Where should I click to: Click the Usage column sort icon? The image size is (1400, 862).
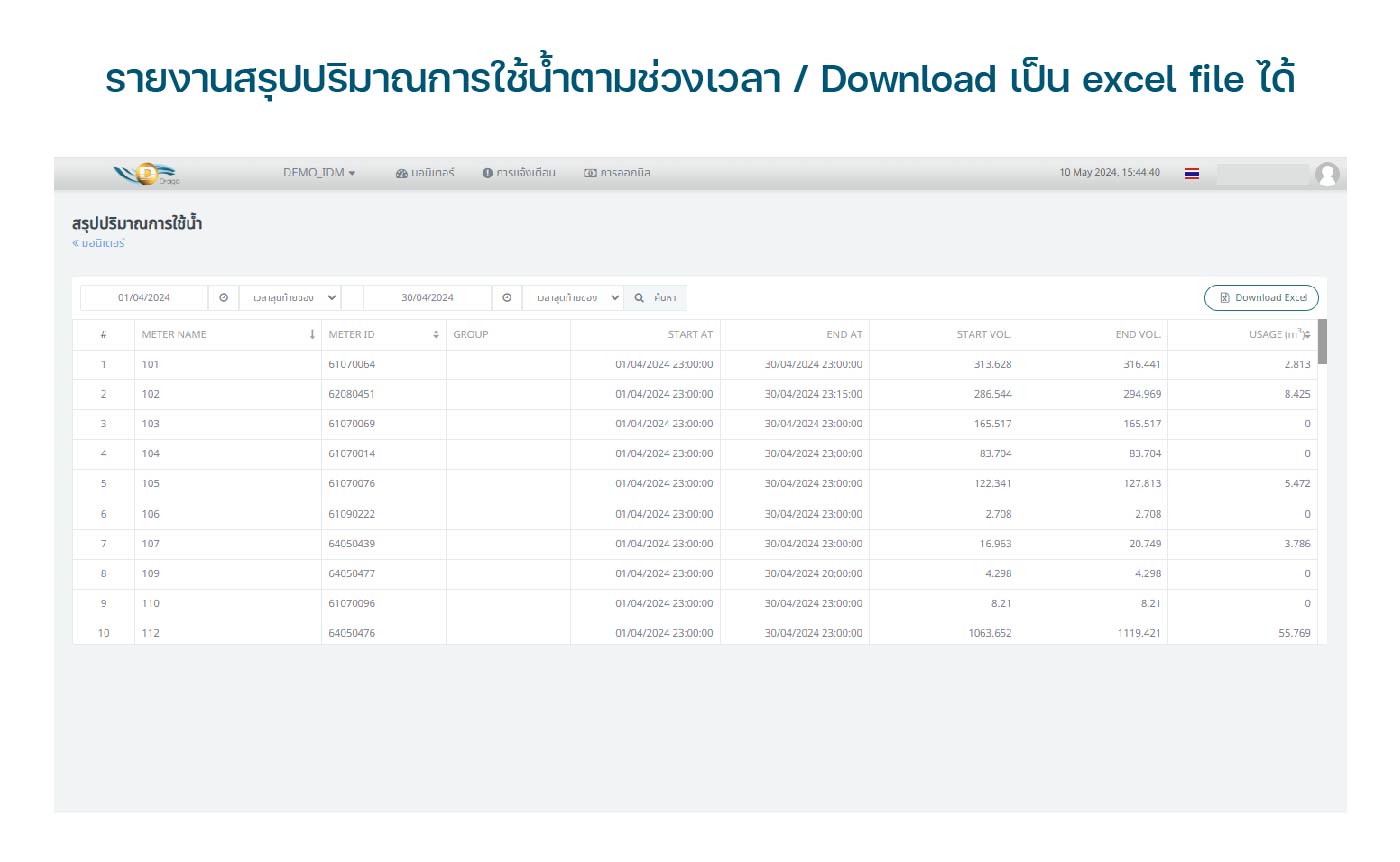click(x=1307, y=335)
